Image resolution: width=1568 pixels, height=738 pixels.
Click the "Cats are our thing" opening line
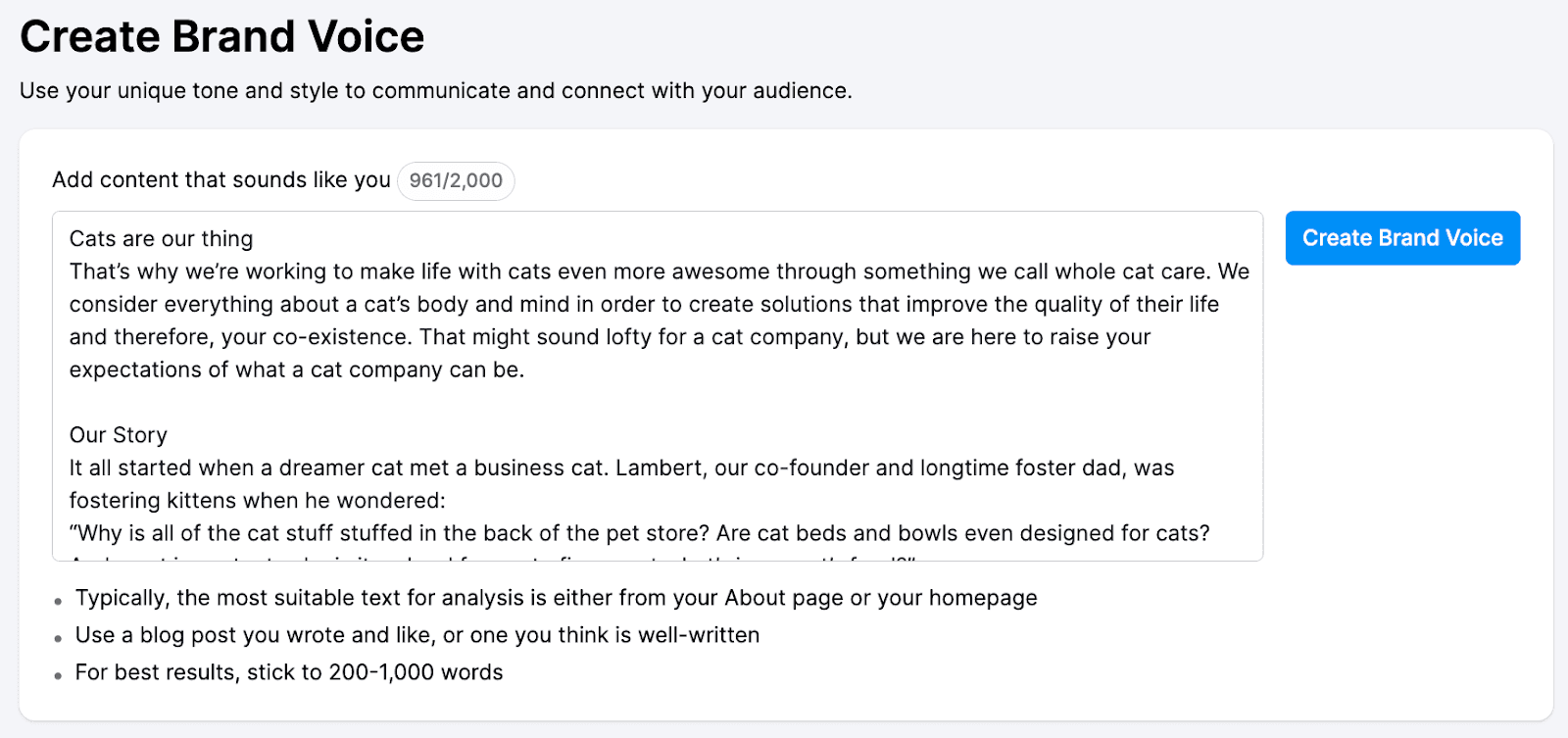click(x=160, y=238)
